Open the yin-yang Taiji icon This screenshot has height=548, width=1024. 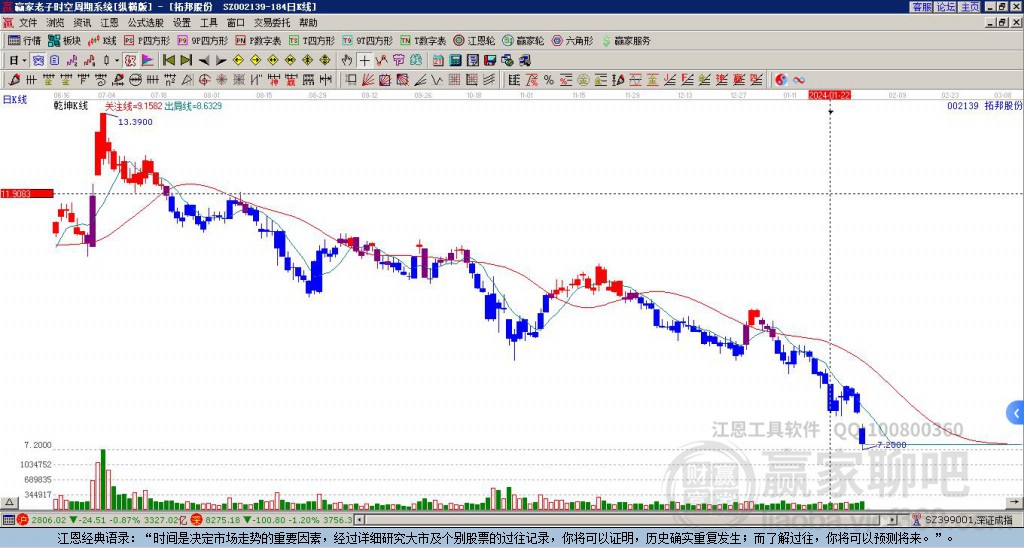[x=781, y=80]
